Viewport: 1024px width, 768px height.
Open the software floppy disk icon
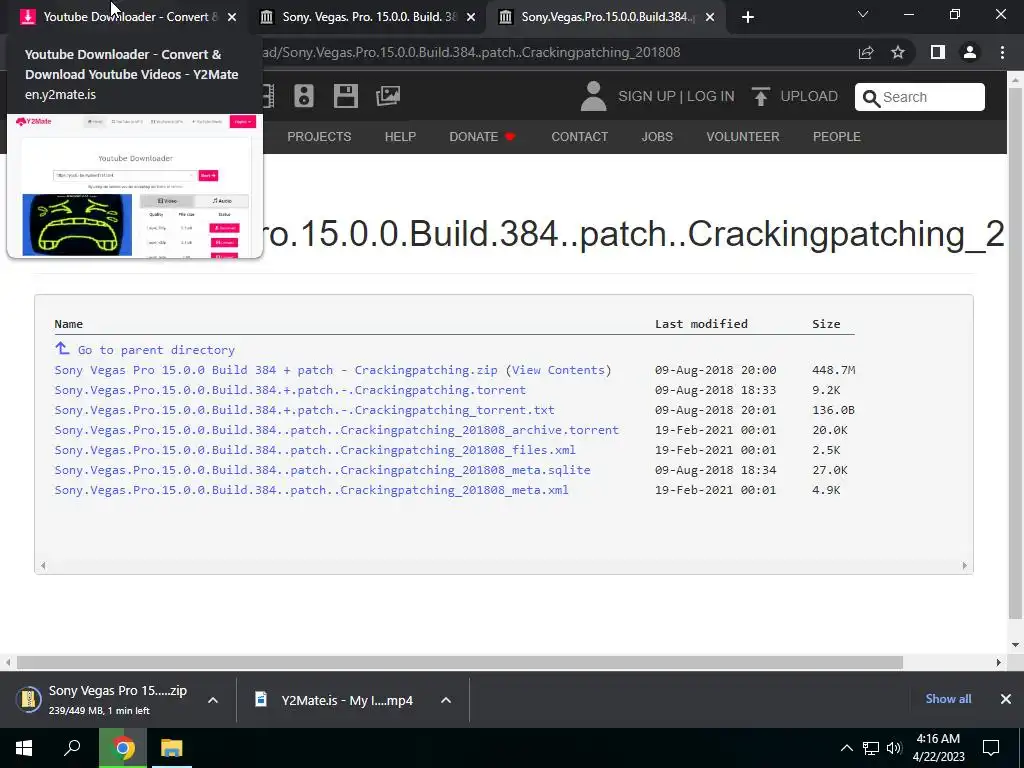[x=345, y=96]
